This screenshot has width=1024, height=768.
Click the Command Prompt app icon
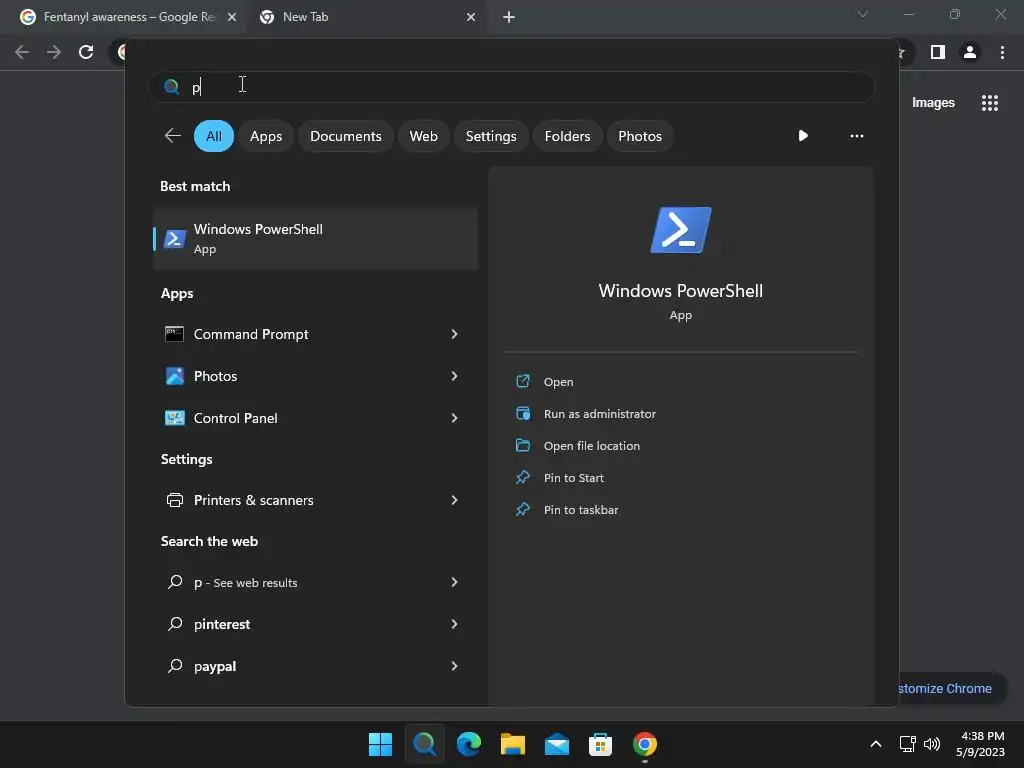[174, 334]
